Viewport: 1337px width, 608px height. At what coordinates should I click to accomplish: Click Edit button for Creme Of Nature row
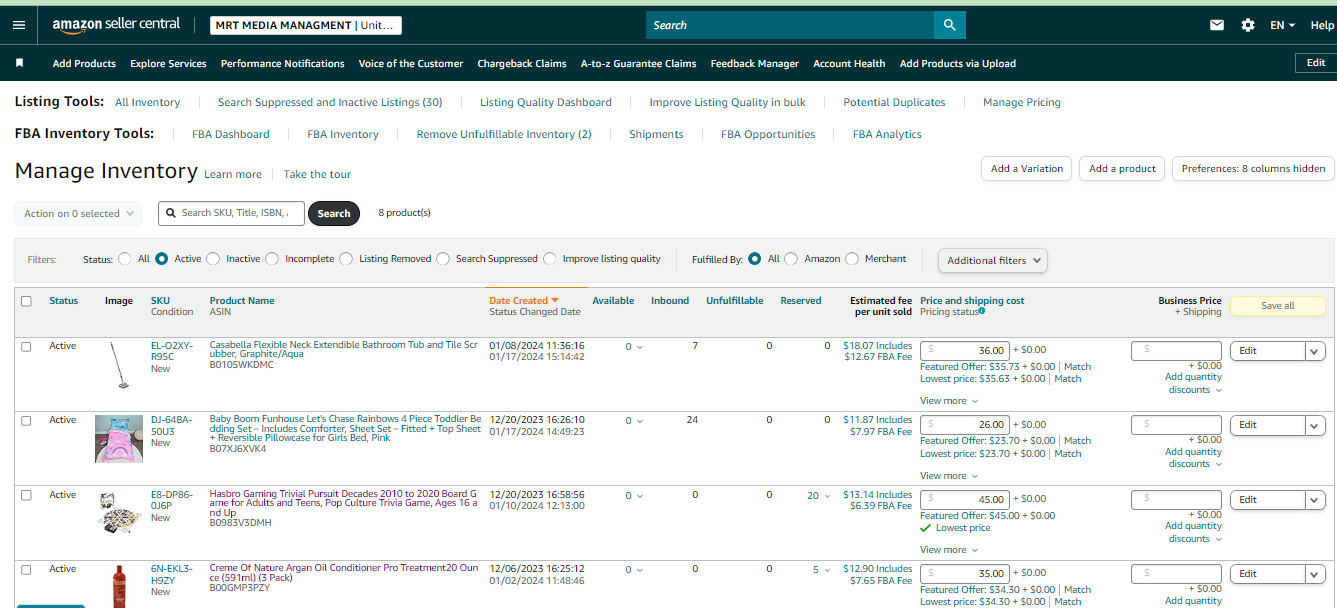pyautogui.click(x=1267, y=574)
